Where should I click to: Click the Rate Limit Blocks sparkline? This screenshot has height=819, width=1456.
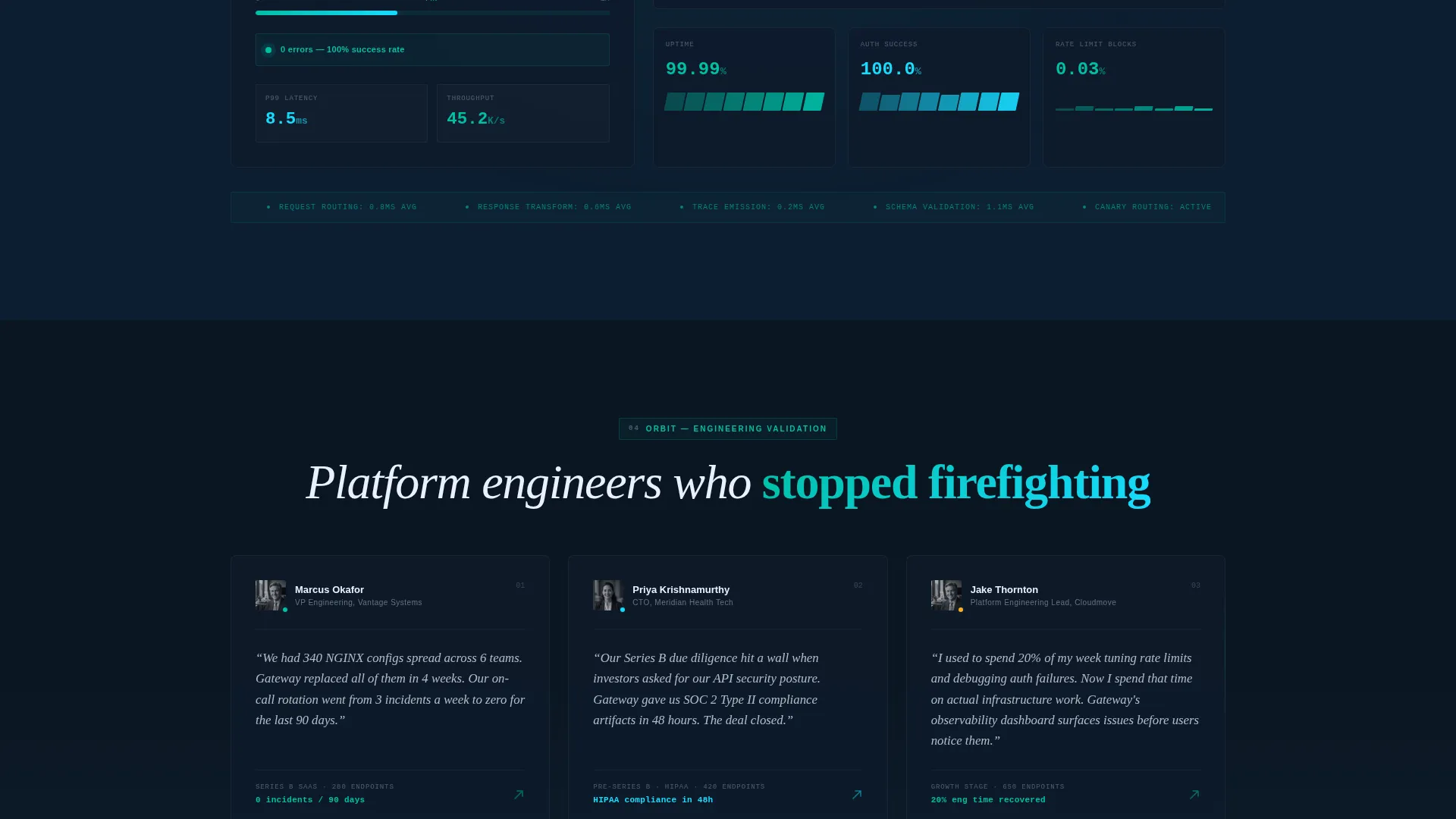[1134, 108]
